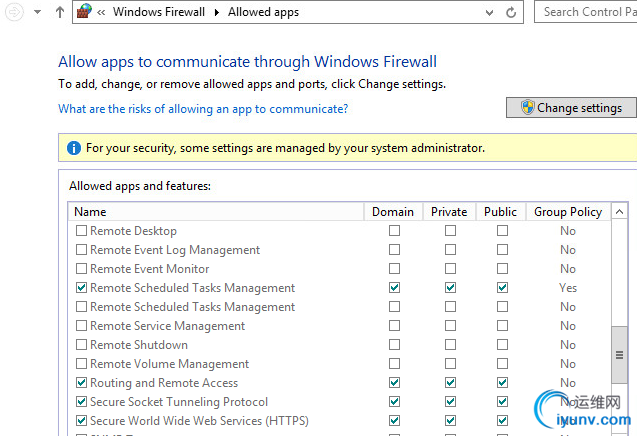Select Remote Event Log Management row text
The width and height of the screenshot is (637, 436).
(x=175, y=250)
